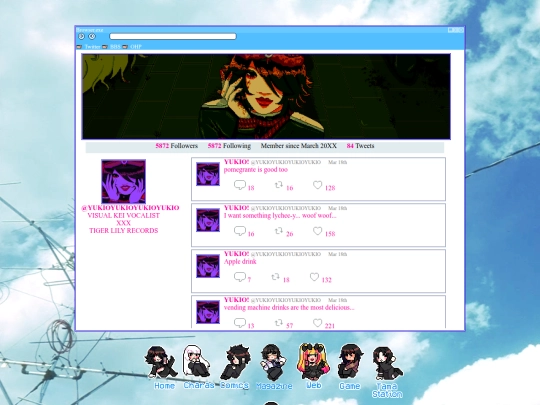Click the browser forward arrow button

(x=81, y=37)
